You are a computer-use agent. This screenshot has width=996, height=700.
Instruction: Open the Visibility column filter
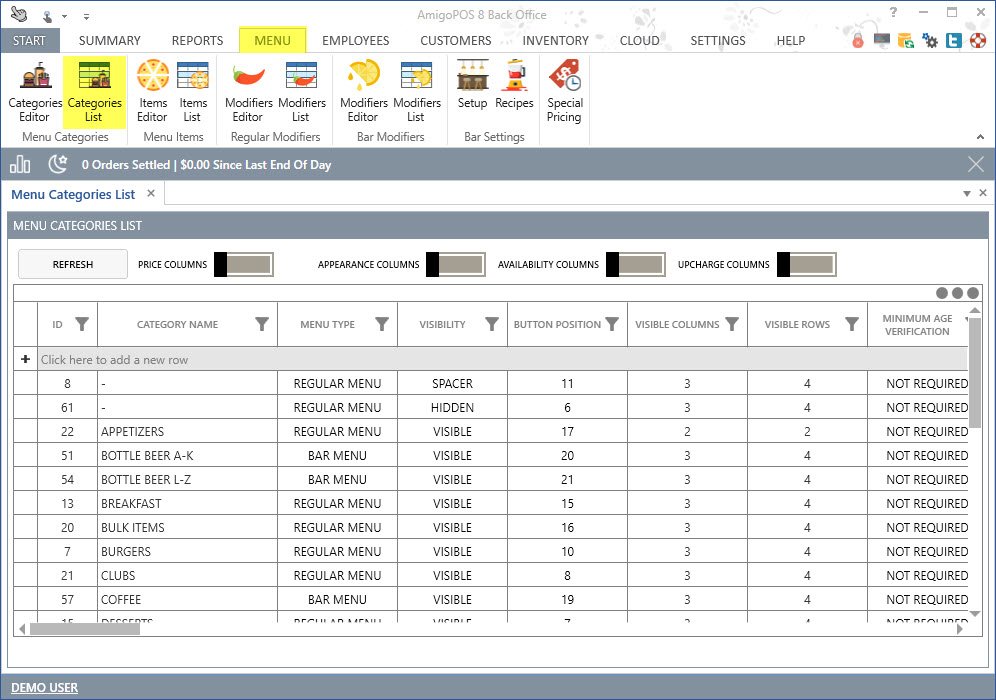tap(492, 324)
